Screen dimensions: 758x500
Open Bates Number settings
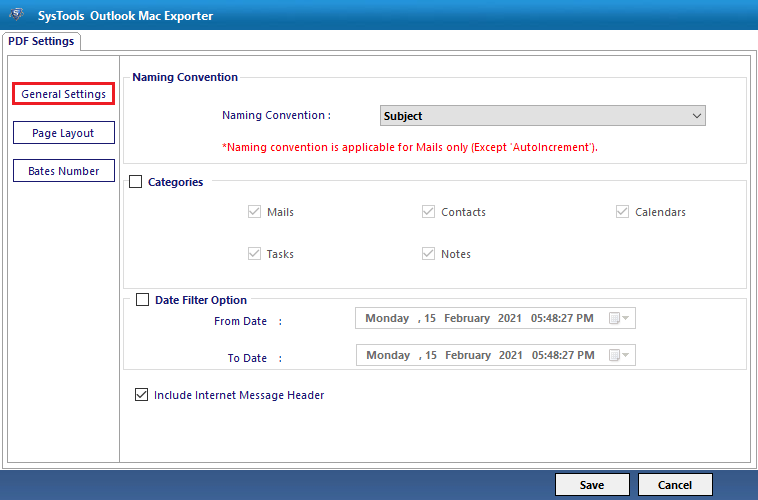click(63, 171)
